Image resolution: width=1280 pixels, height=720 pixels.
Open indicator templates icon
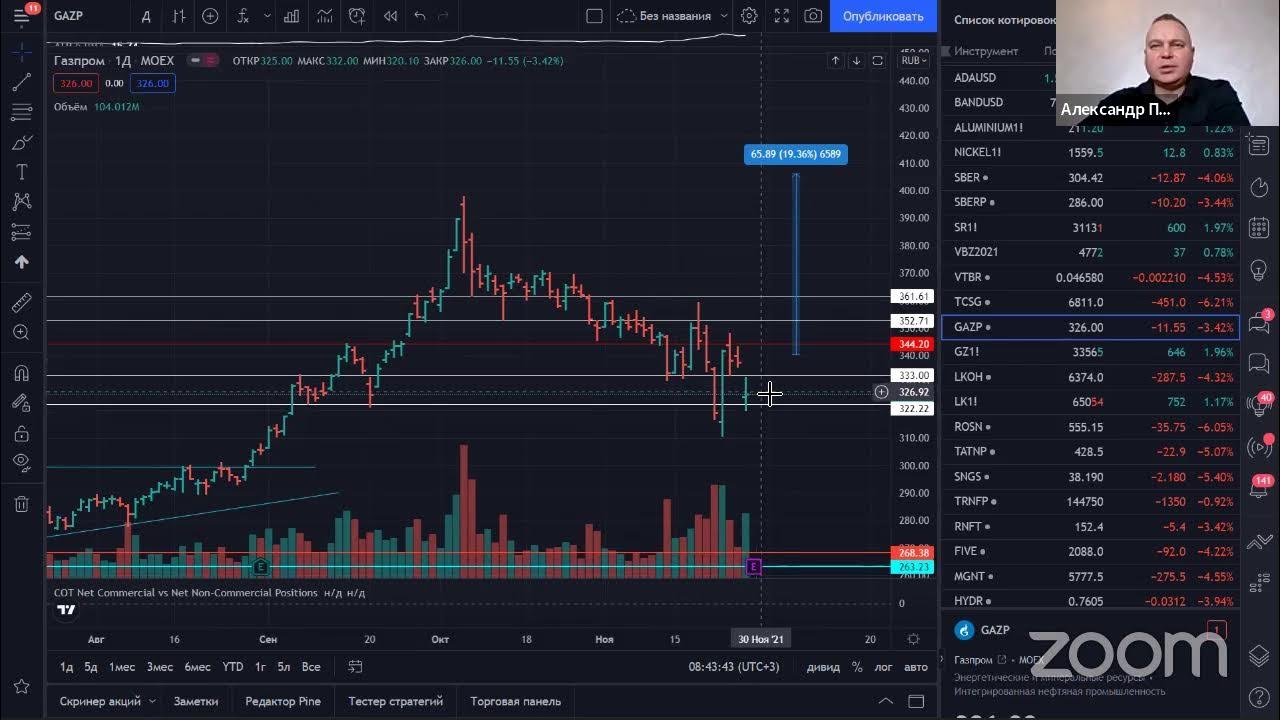coord(324,16)
